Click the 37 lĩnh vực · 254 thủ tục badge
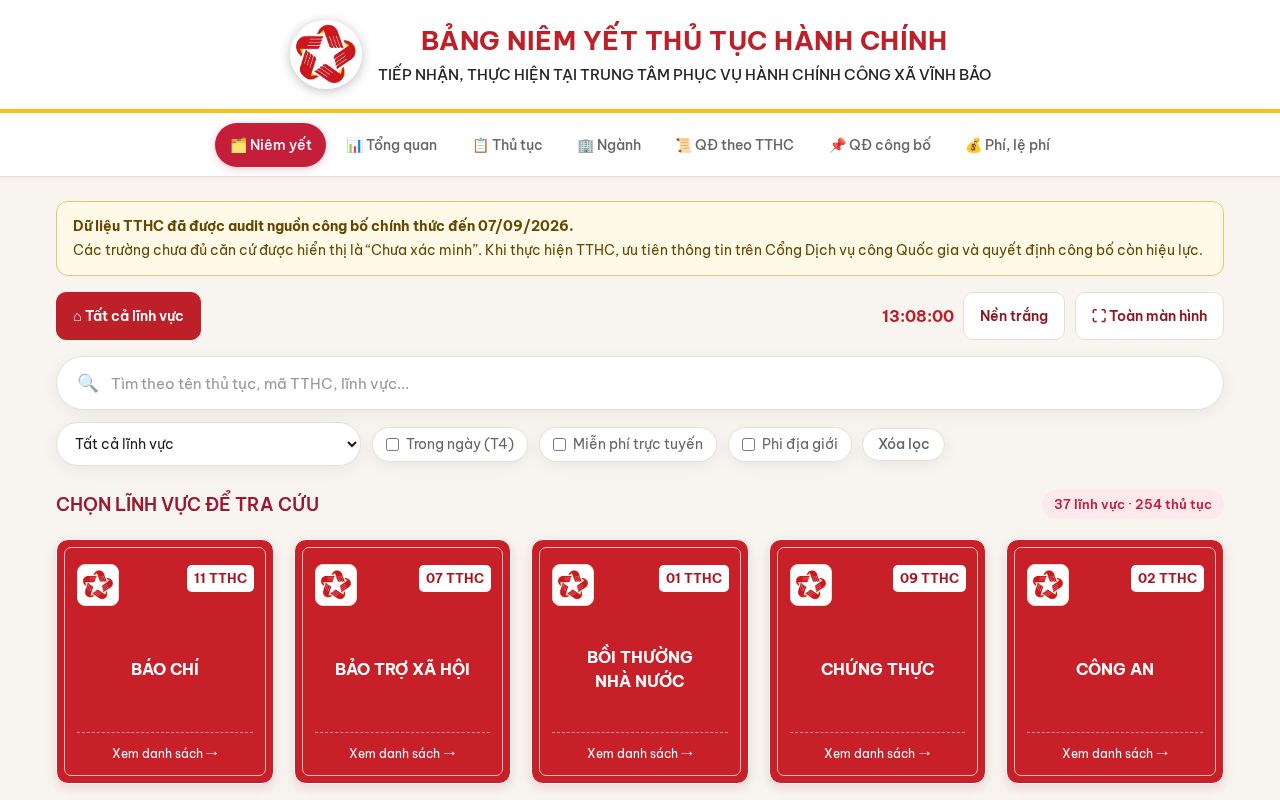This screenshot has height=800, width=1280. coord(1133,504)
